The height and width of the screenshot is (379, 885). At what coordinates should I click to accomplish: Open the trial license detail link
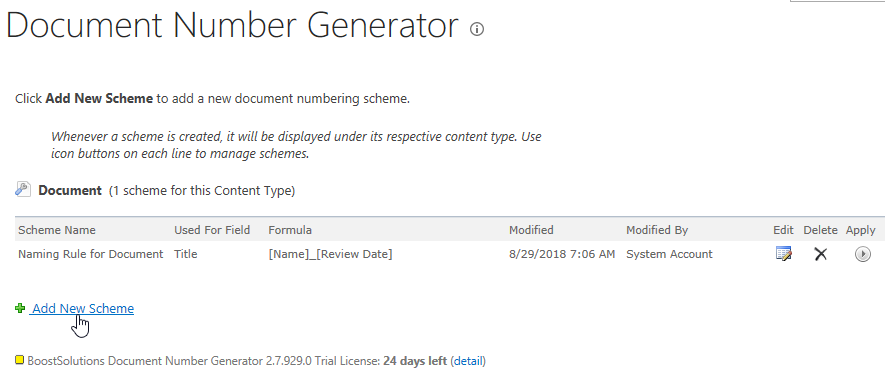468,360
